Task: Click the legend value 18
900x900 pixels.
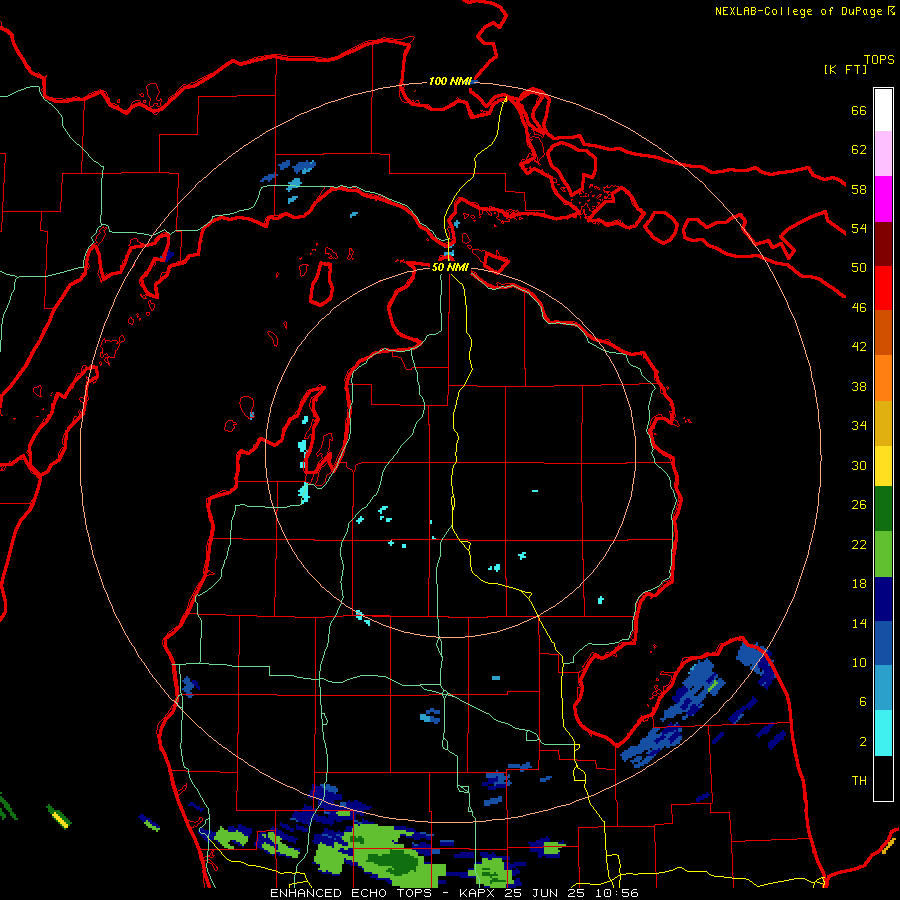Action: [859, 584]
